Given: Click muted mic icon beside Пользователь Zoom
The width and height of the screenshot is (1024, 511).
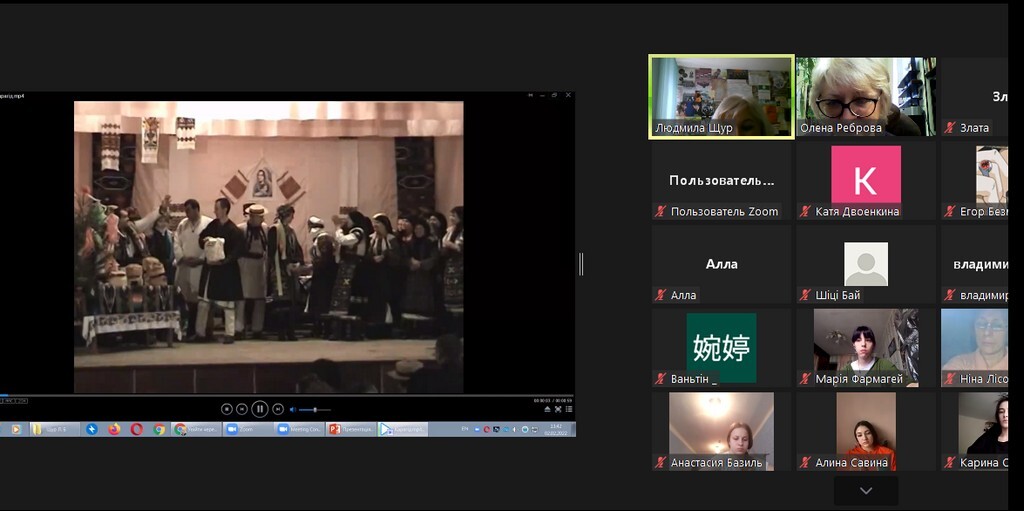Looking at the screenshot, I should (x=661, y=212).
